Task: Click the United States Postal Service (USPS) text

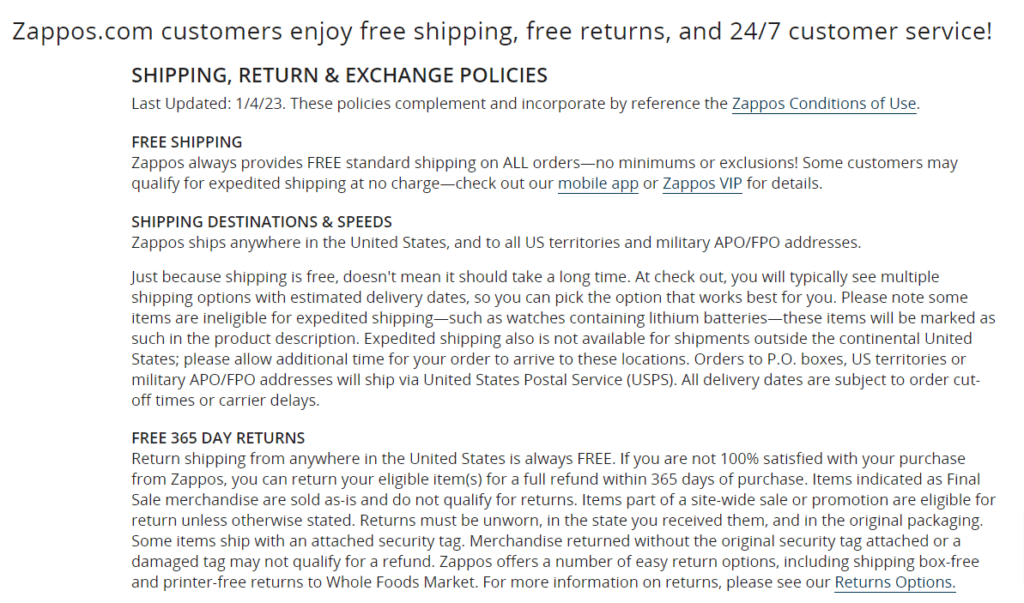Action: pos(549,380)
